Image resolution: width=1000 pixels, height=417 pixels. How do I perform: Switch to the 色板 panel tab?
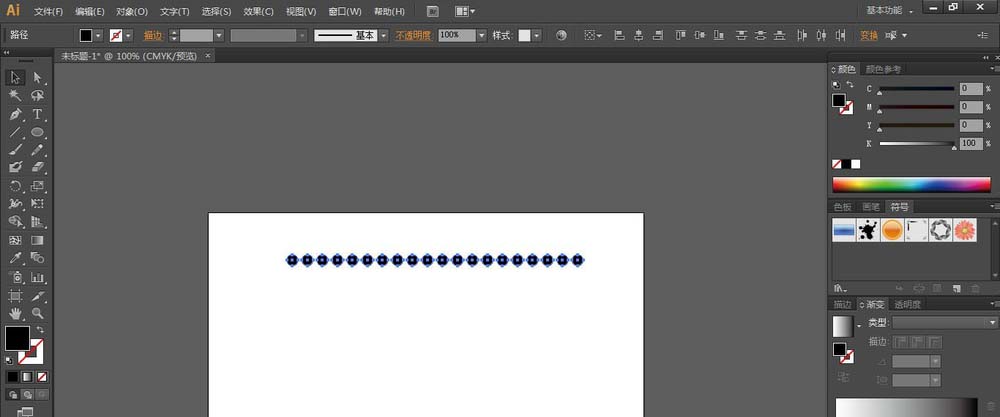pyautogui.click(x=843, y=206)
